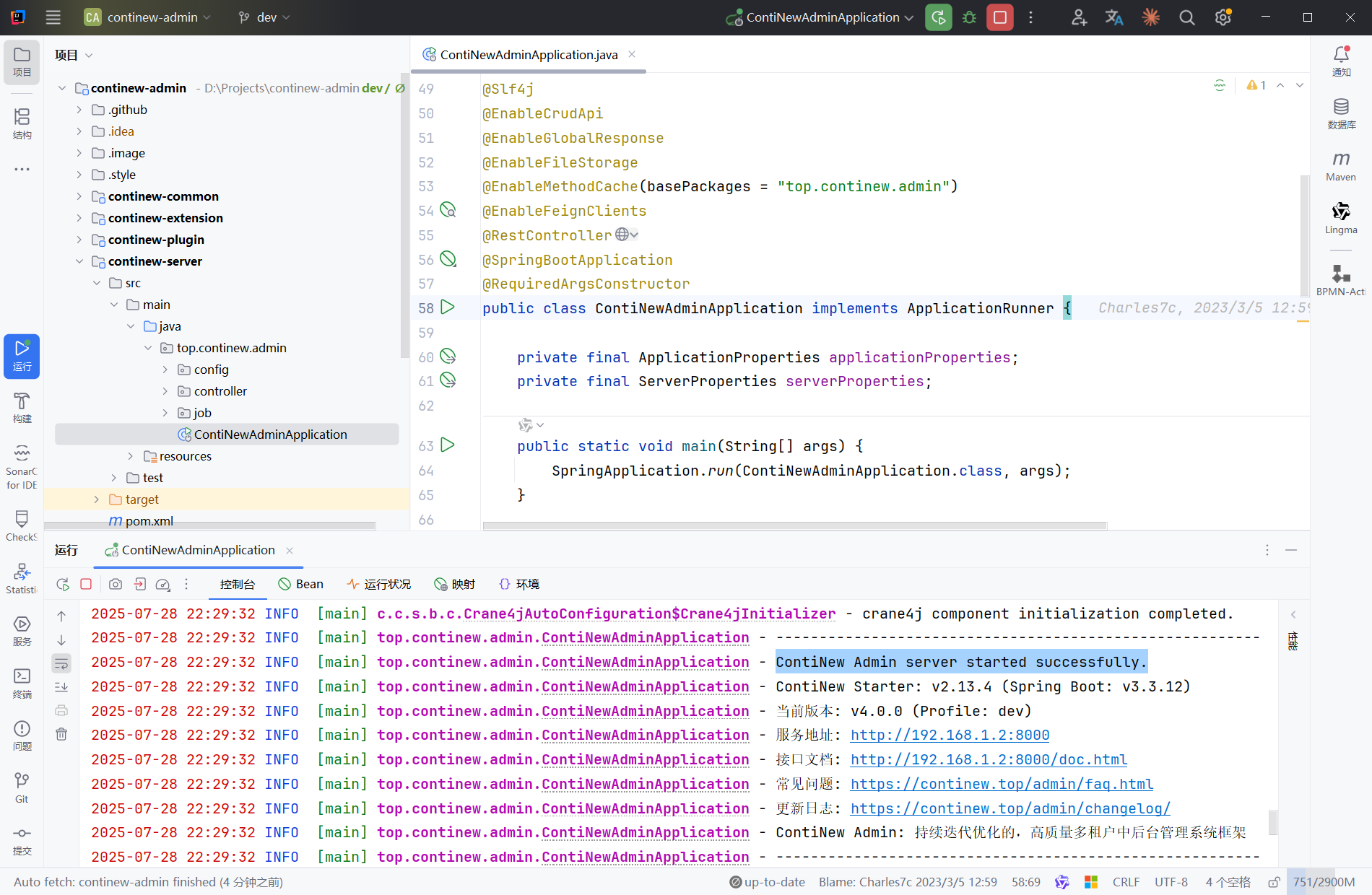Open the changelog link

tap(1010, 808)
